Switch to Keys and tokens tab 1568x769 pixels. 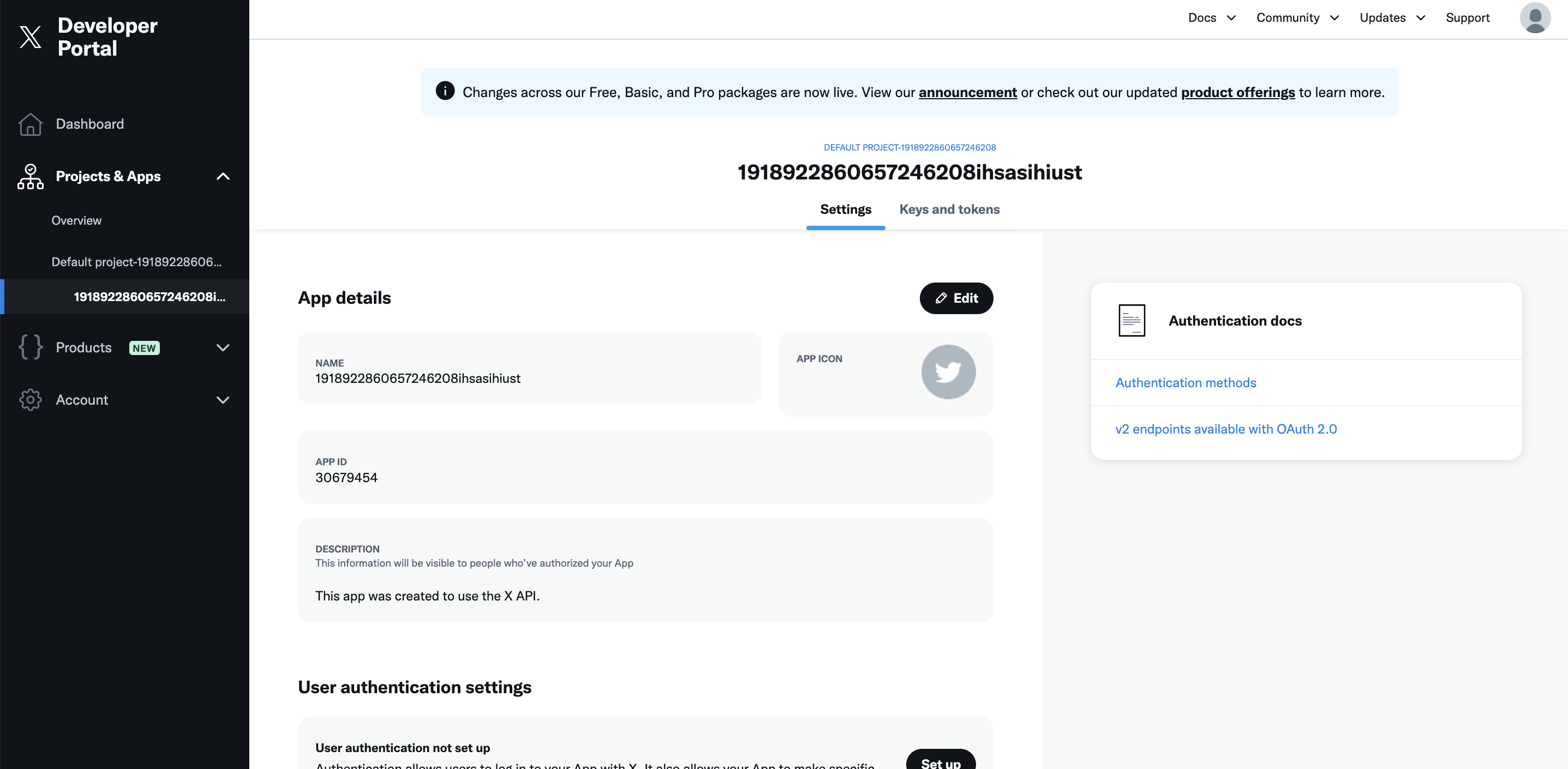[949, 209]
